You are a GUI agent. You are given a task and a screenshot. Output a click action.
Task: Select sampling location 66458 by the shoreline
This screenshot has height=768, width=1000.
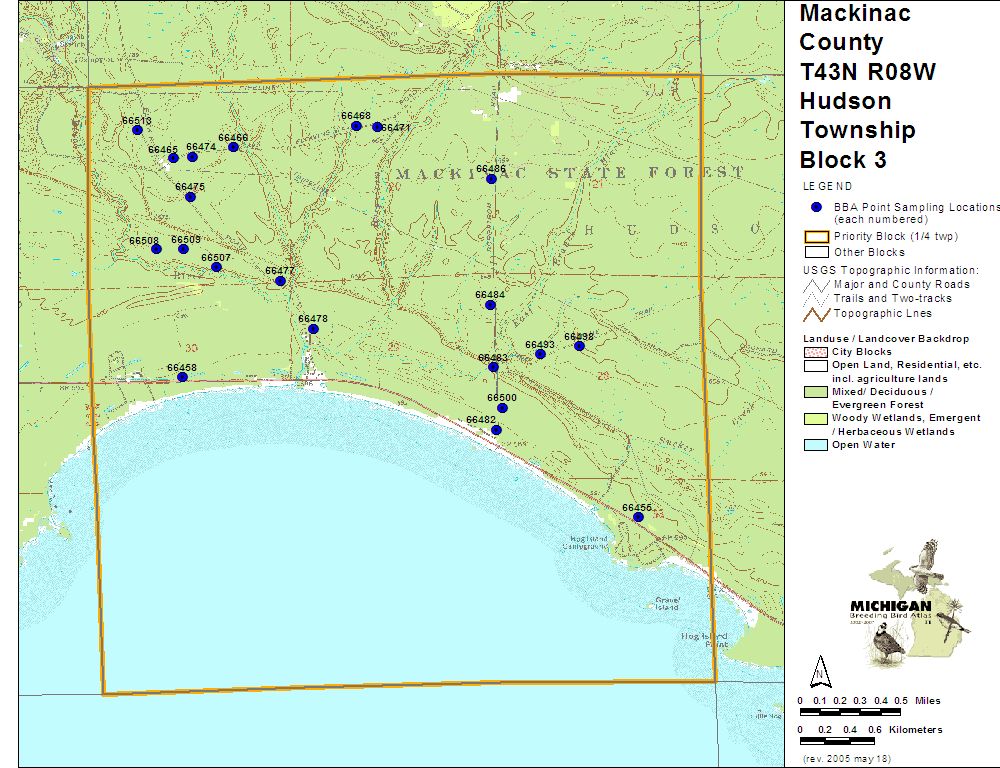pos(182,377)
